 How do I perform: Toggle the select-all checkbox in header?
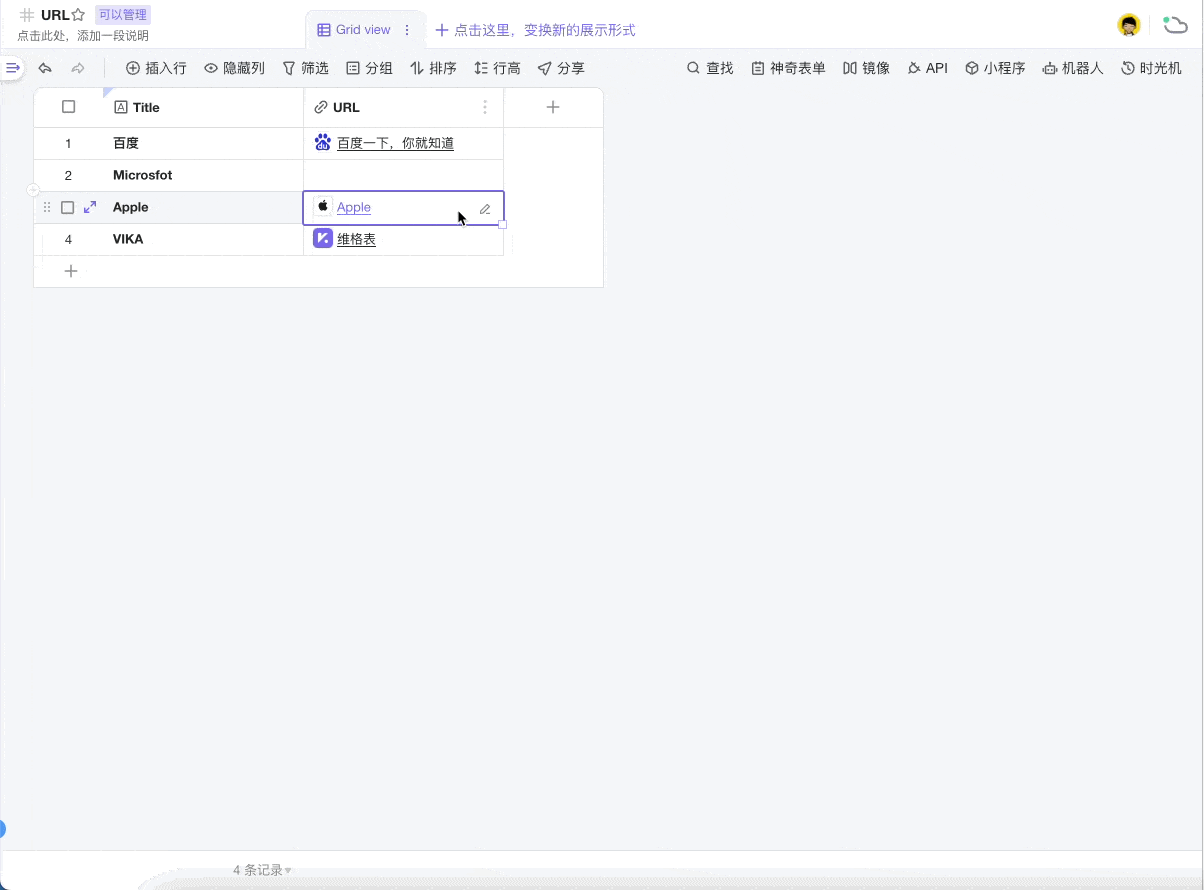(x=69, y=107)
